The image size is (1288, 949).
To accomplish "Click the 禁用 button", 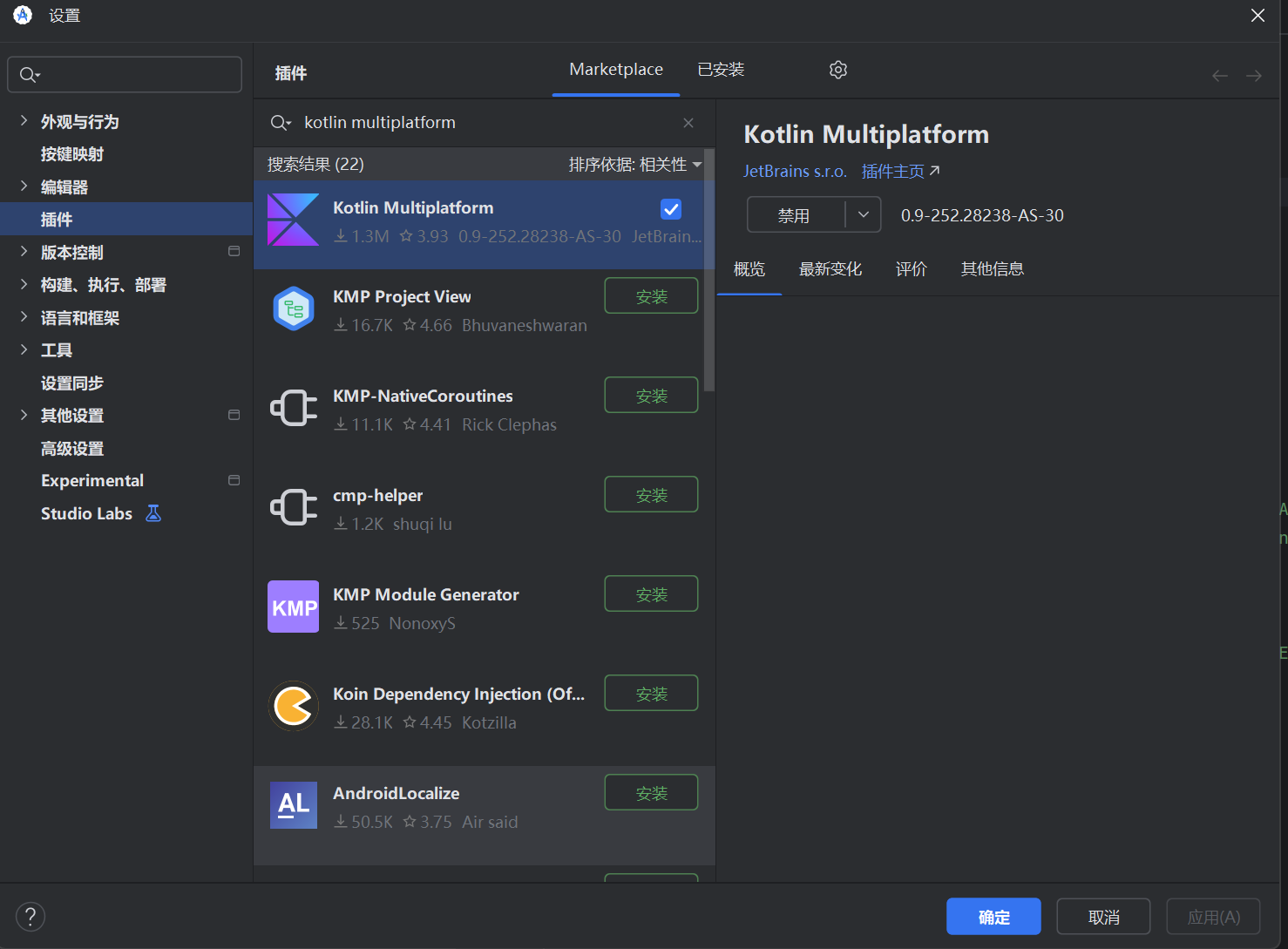I will pos(795,215).
